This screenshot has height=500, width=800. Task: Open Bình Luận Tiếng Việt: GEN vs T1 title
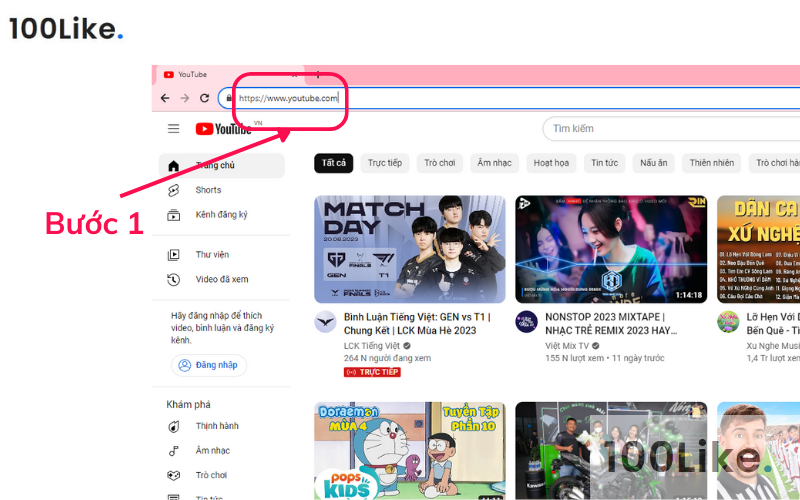[x=417, y=324]
